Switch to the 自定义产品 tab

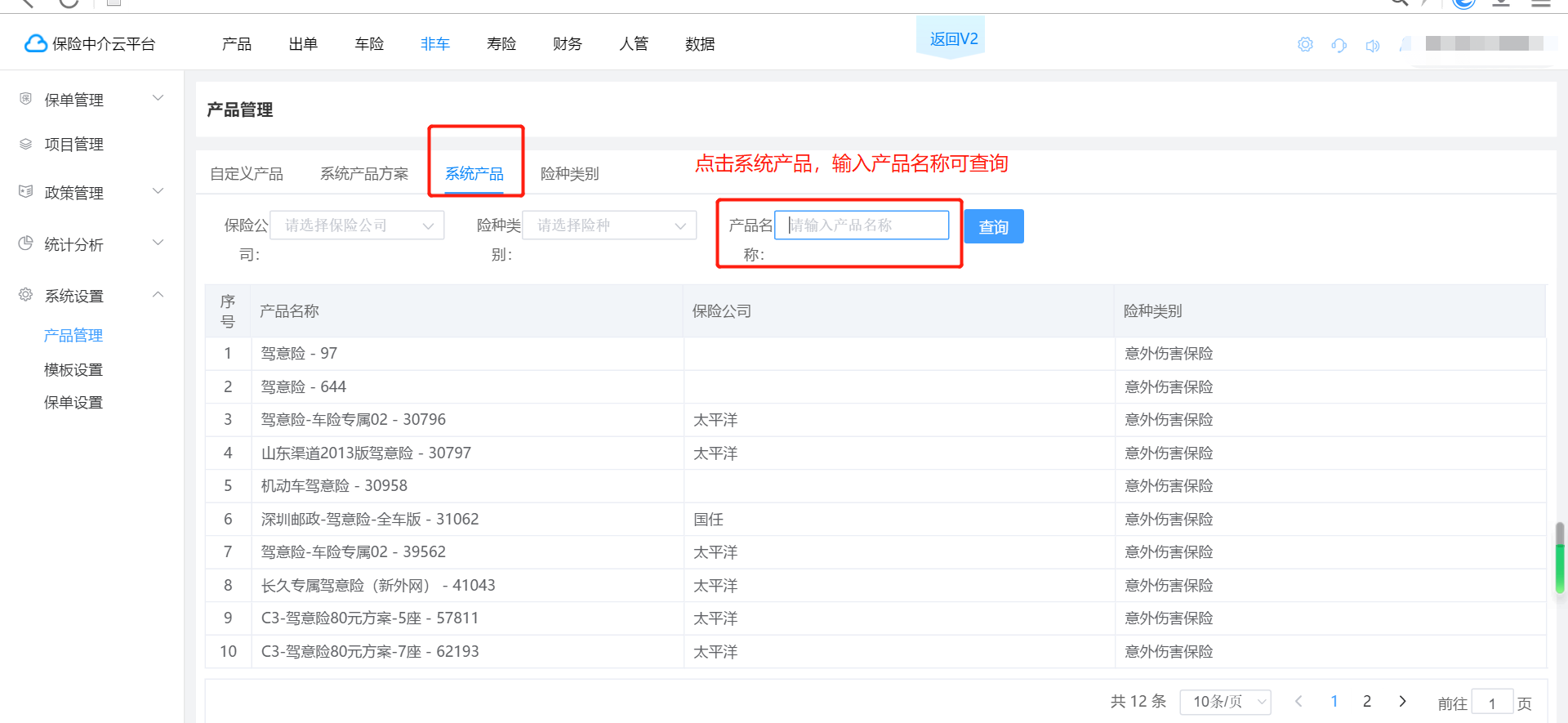(247, 174)
